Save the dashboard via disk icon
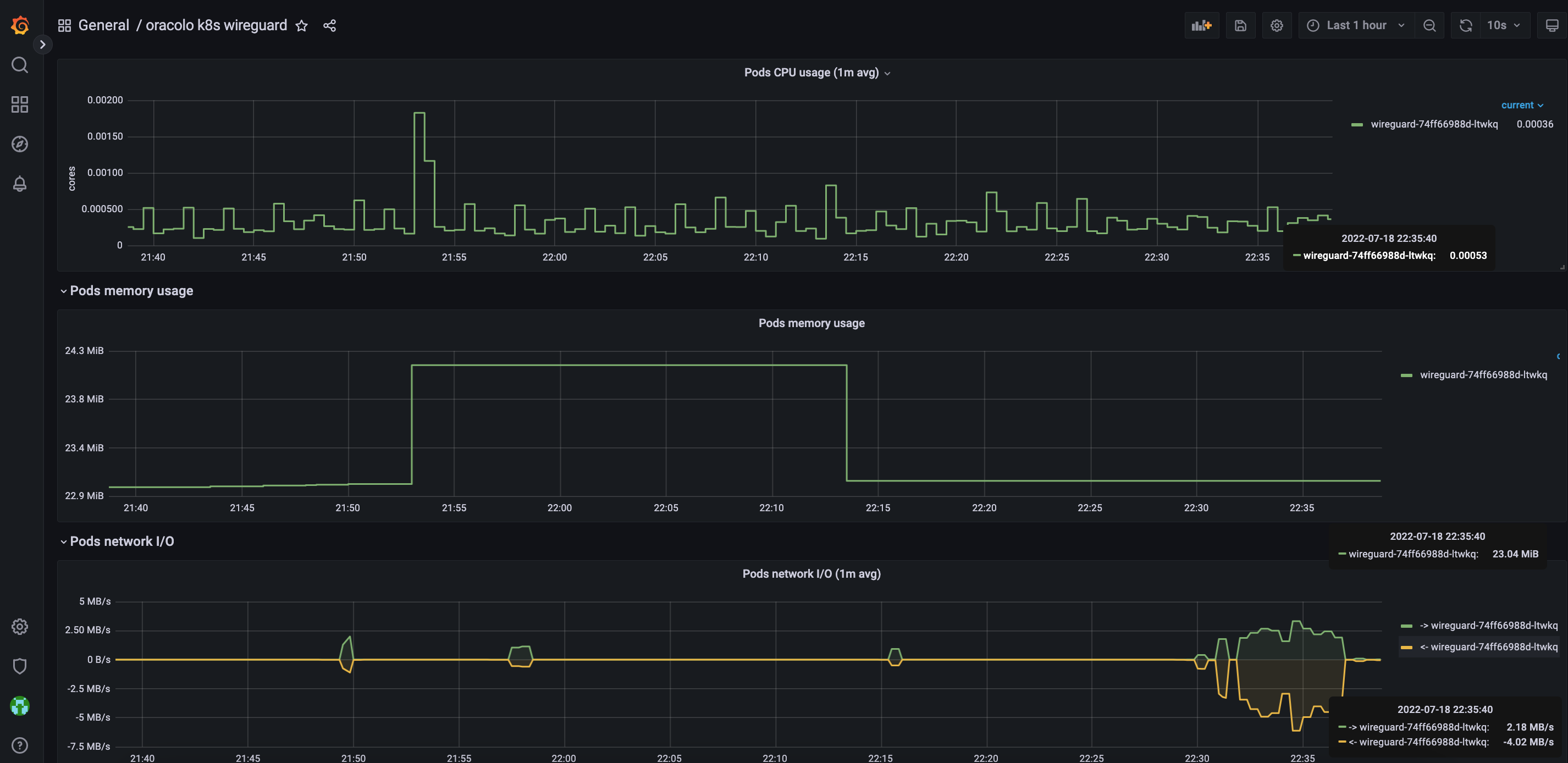The image size is (1568, 763). 1240,25
